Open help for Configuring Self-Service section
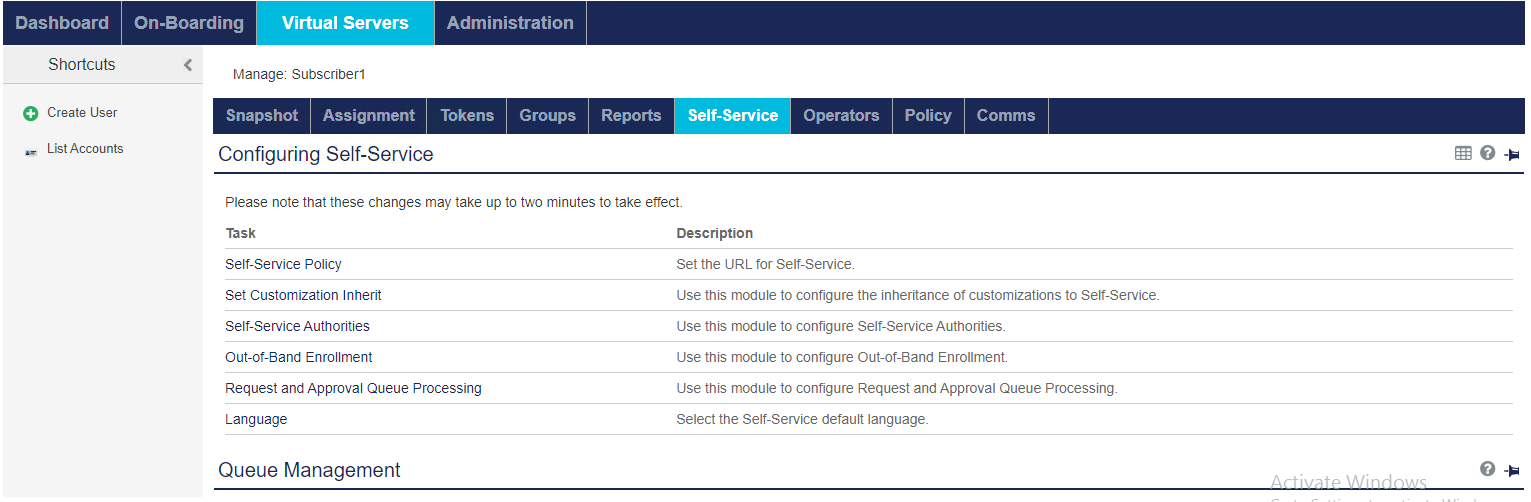 click(x=1487, y=153)
